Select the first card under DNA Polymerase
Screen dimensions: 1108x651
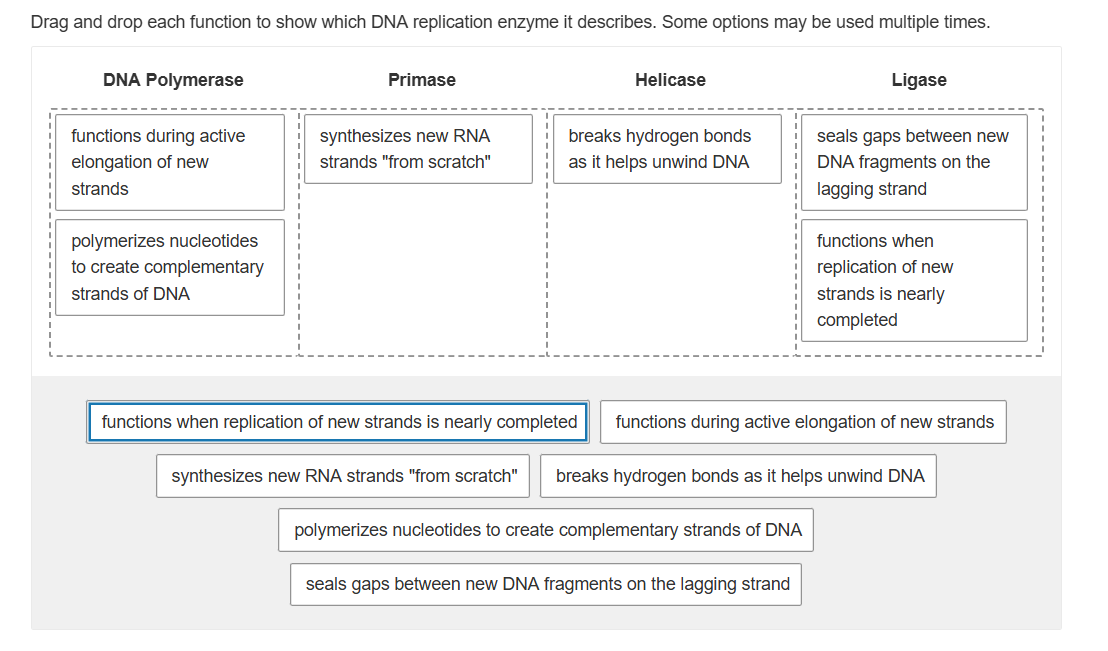click(169, 162)
